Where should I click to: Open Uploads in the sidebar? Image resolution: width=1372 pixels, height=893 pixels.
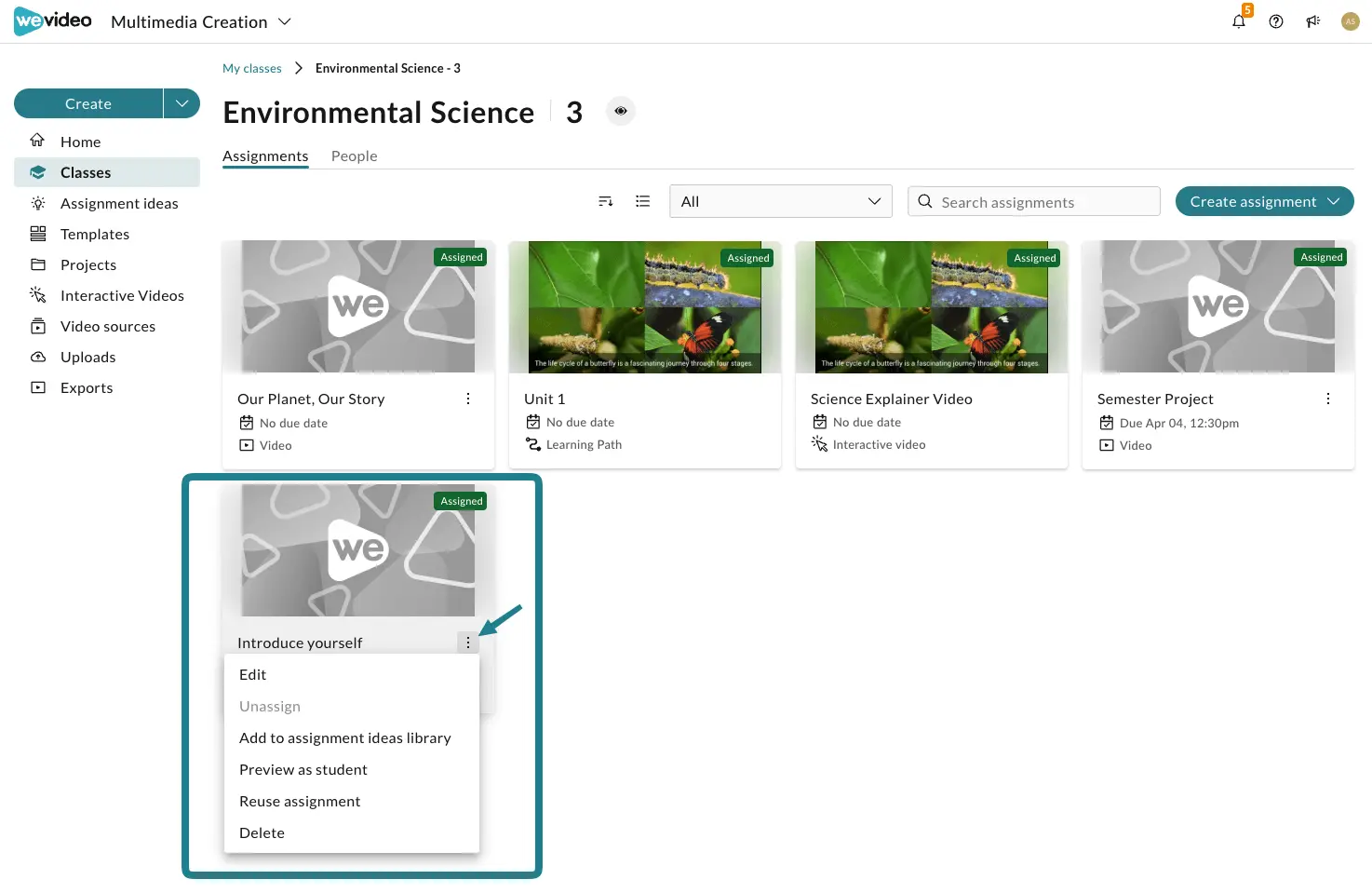pos(107,357)
